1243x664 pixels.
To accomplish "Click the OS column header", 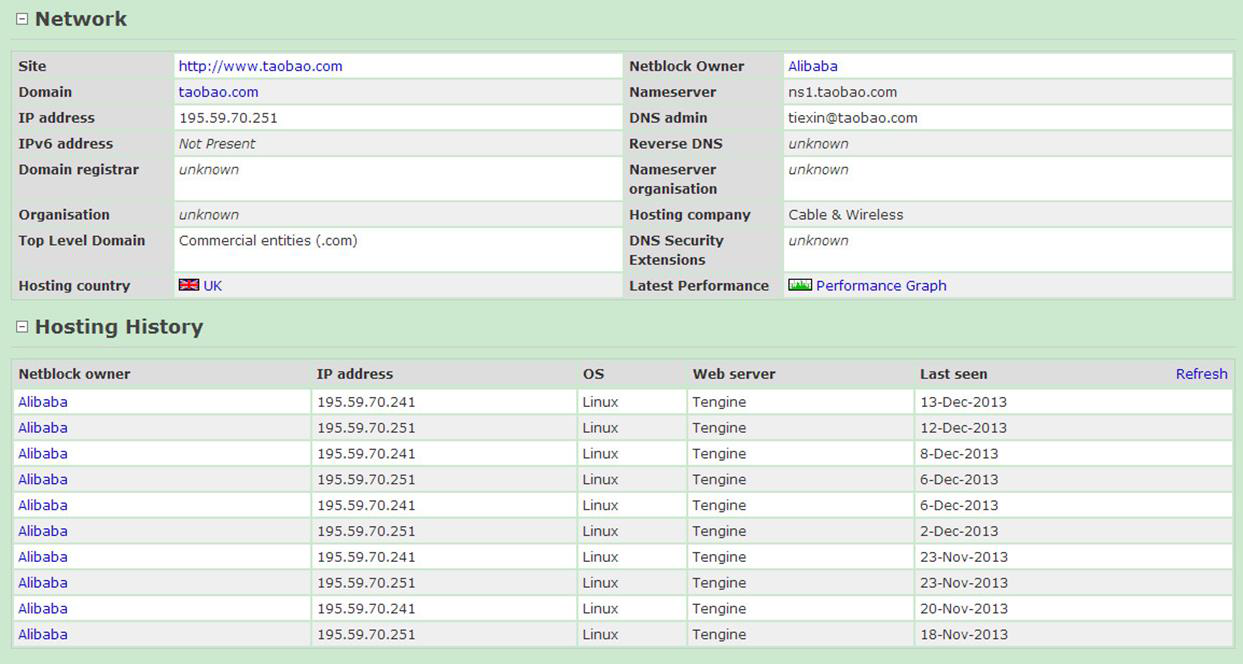I will (x=594, y=374).
